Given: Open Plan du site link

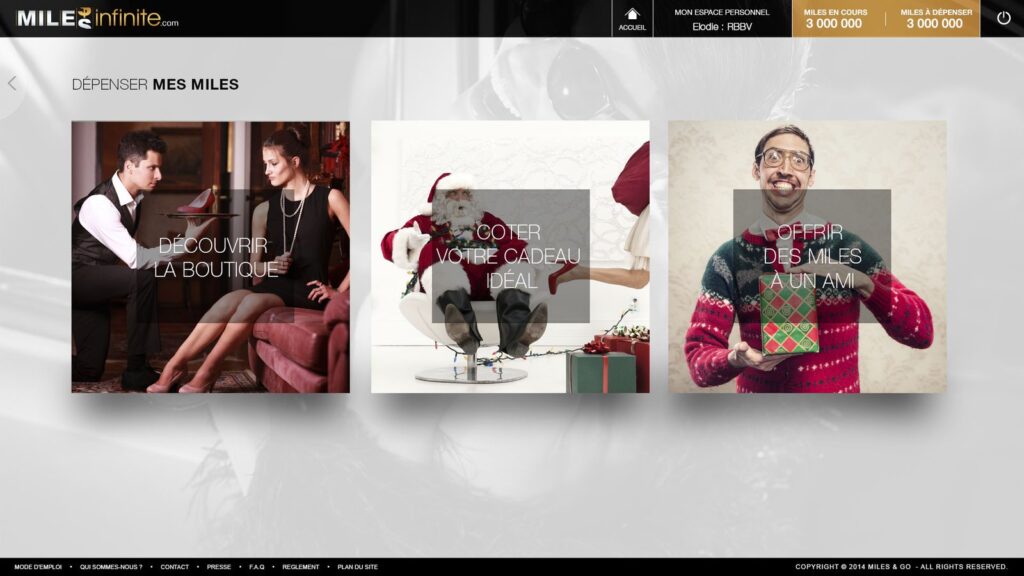Looking at the screenshot, I should (x=357, y=567).
